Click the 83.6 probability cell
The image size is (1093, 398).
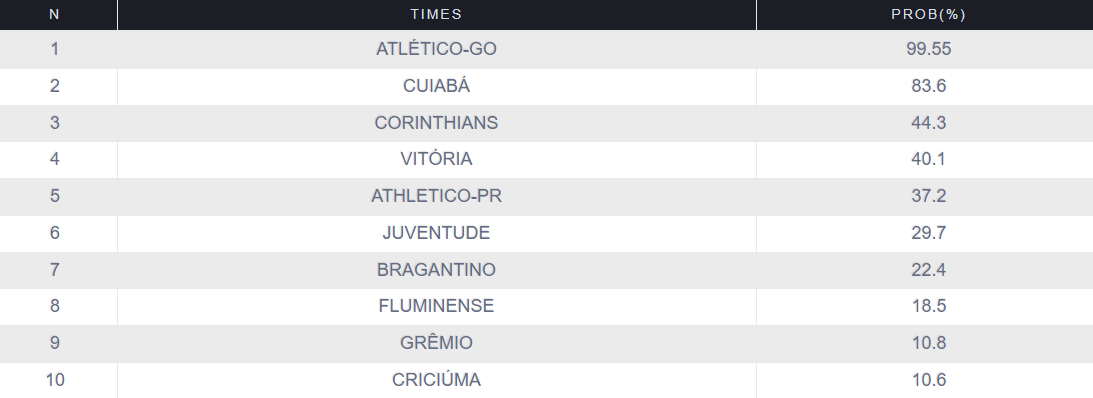coord(928,86)
